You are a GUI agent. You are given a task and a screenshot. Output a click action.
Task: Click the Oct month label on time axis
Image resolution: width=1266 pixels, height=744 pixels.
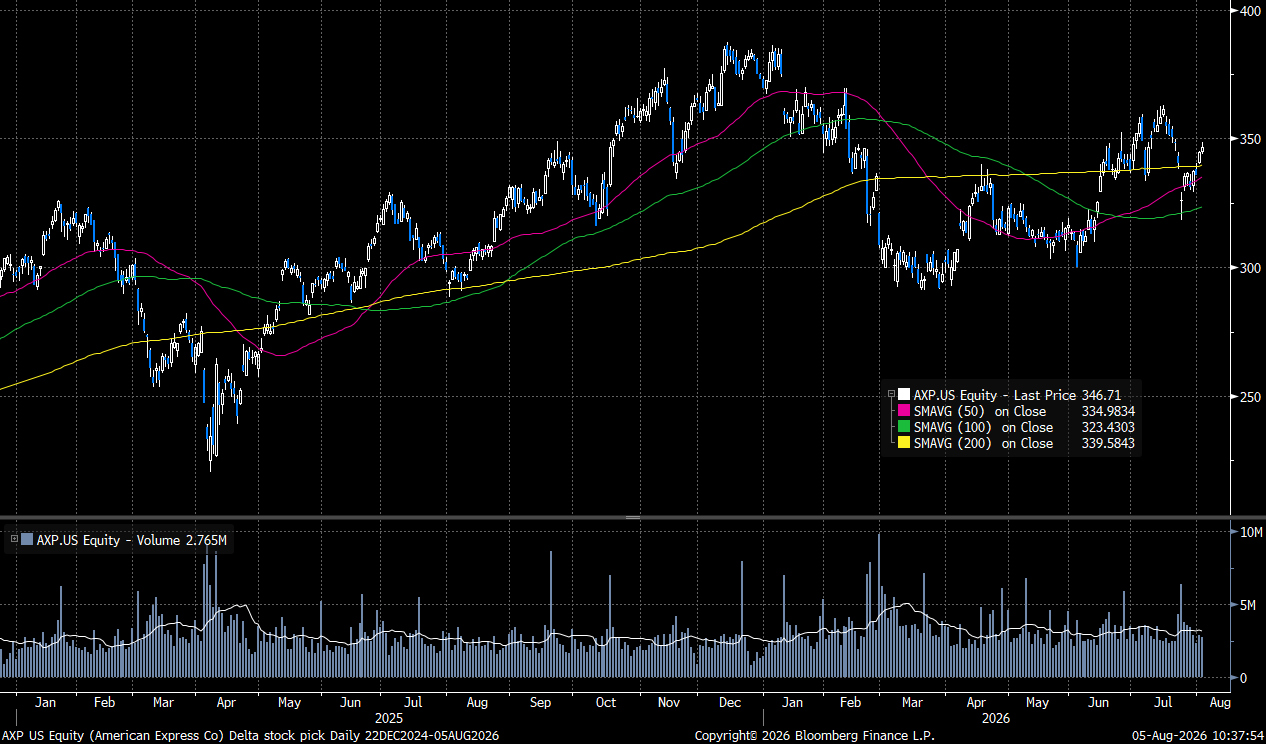(x=605, y=703)
